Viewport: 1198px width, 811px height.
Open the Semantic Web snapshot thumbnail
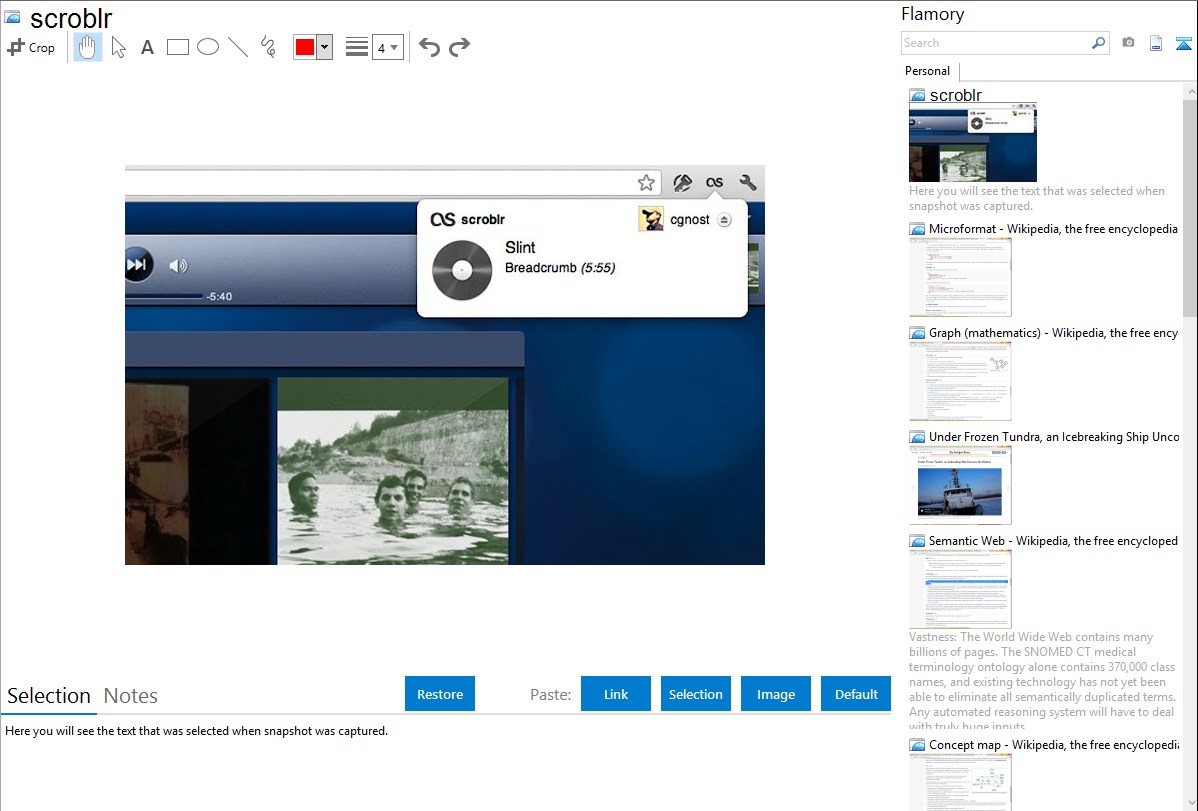960,589
